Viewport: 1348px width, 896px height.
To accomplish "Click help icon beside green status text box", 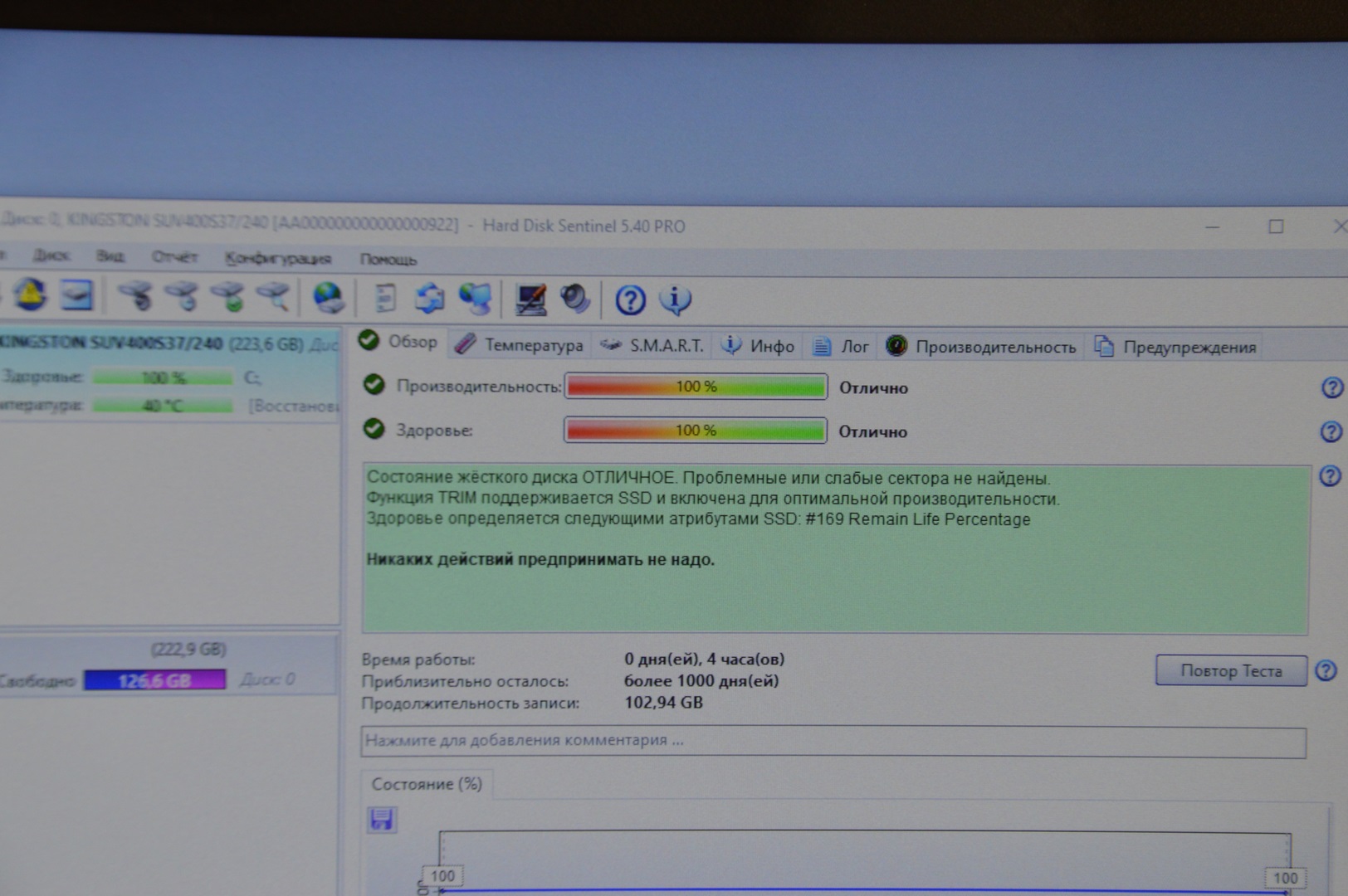I will (x=1330, y=475).
